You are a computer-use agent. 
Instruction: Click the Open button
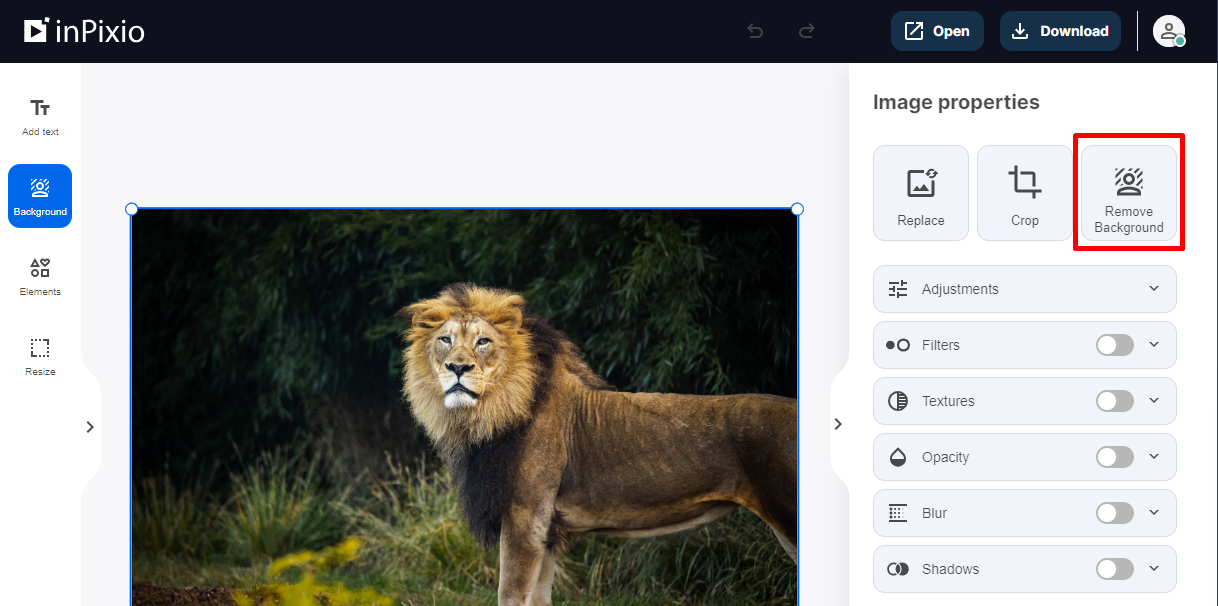pyautogui.click(x=937, y=31)
